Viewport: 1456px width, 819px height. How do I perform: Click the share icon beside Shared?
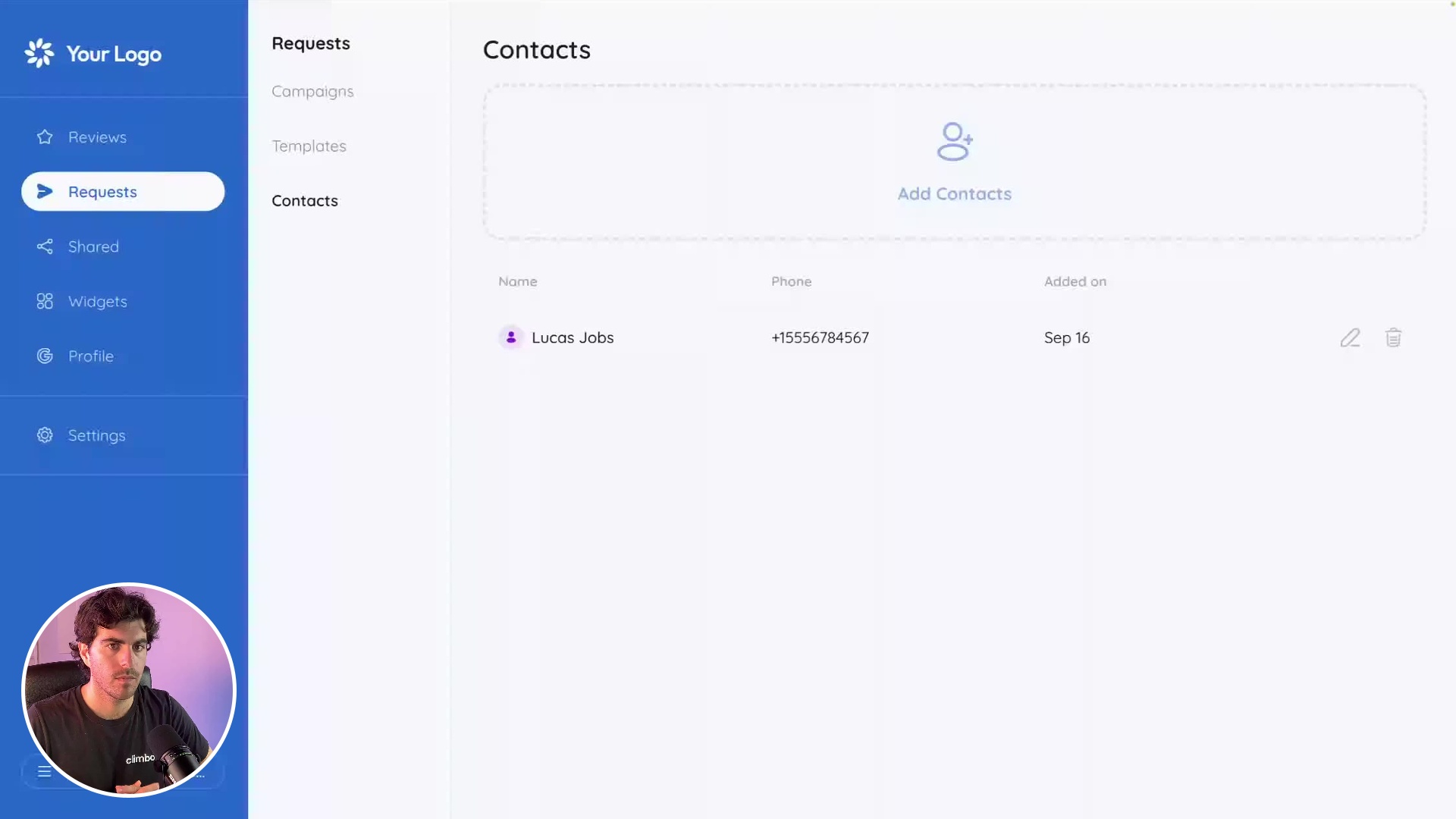45,246
